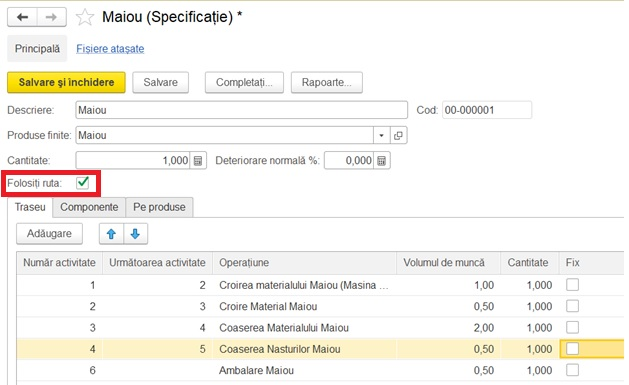Check Fix for Ambalare Maiou row

click(572, 370)
